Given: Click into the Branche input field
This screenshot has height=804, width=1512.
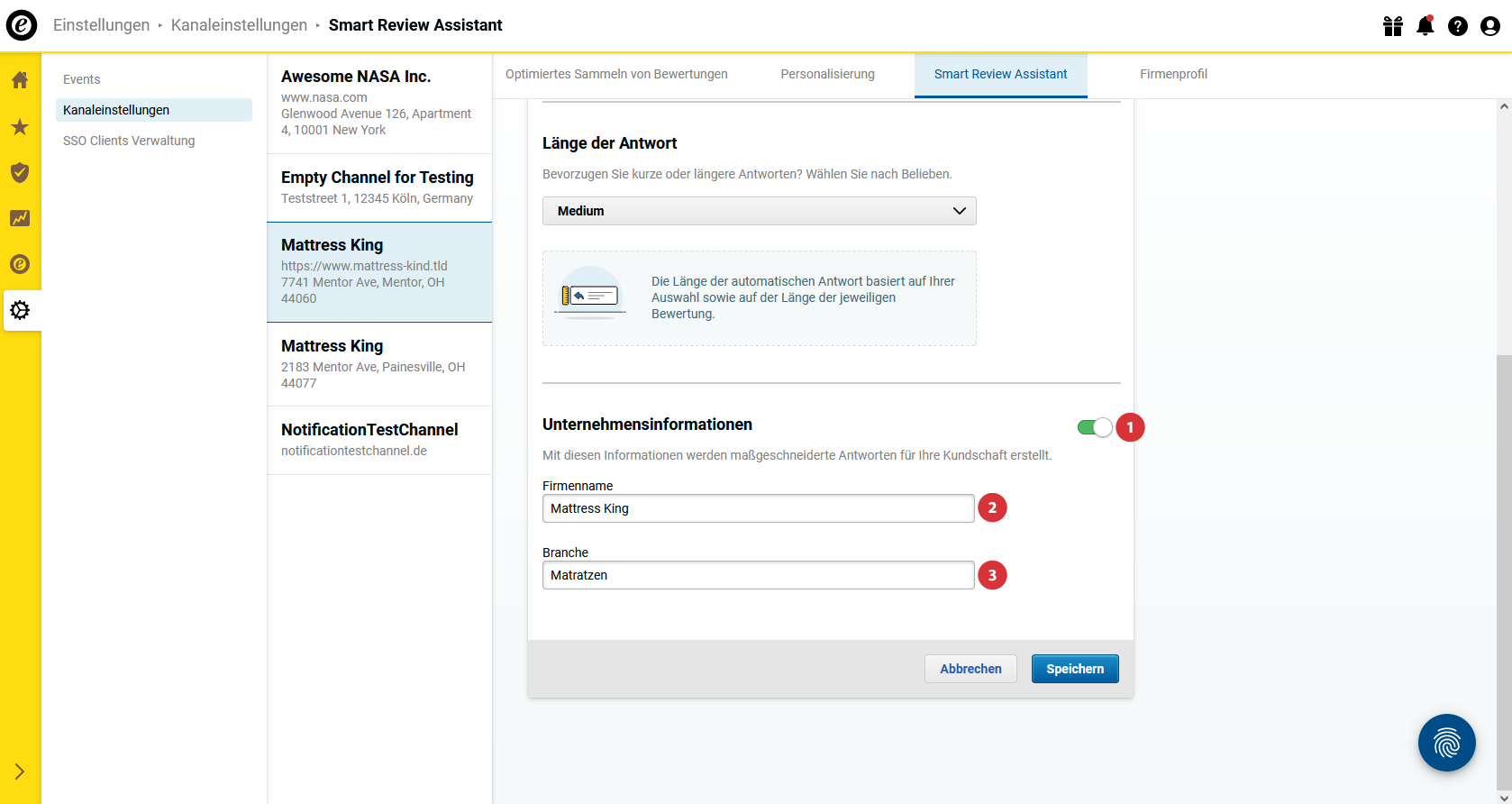Looking at the screenshot, I should (759, 575).
